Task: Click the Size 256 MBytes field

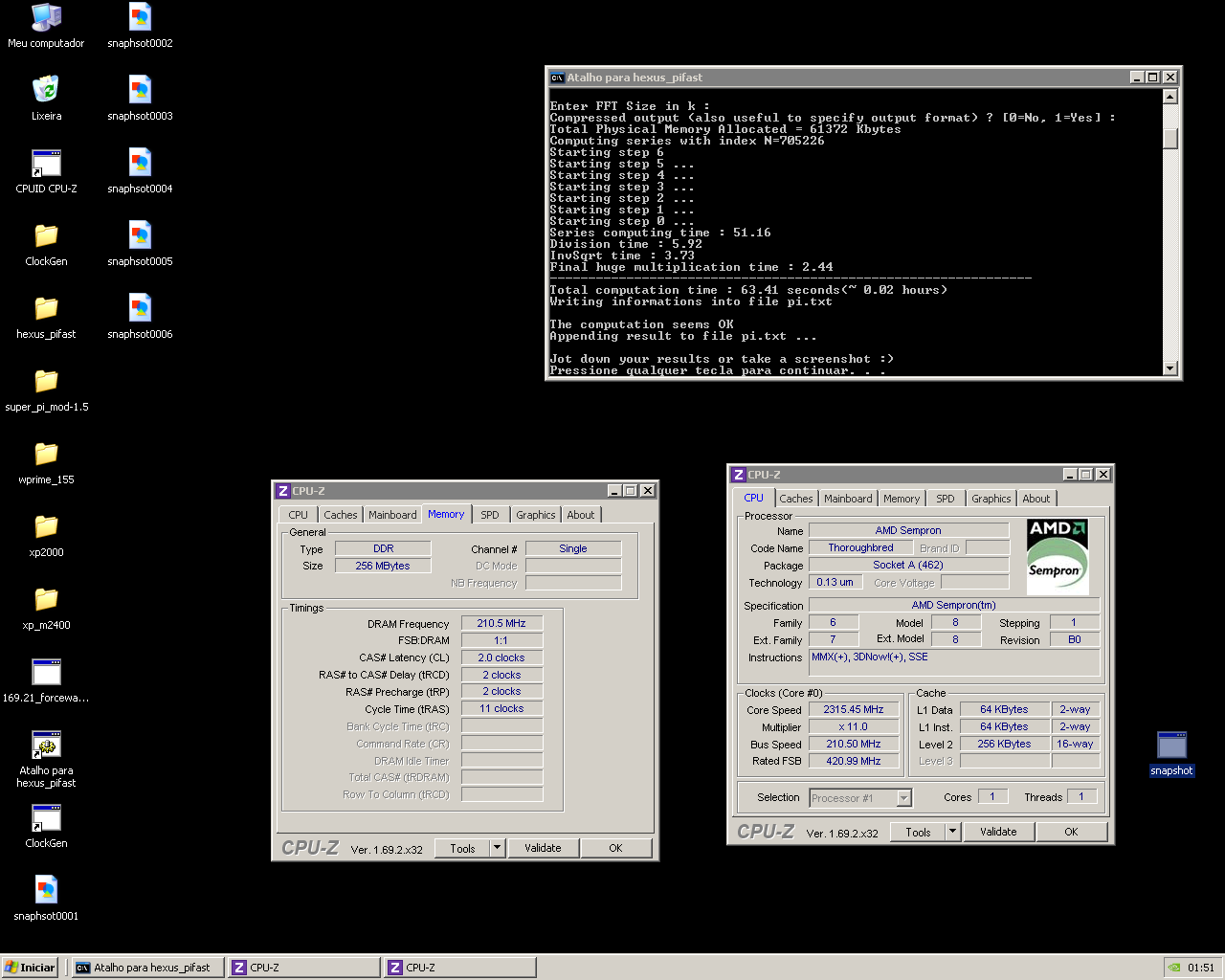Action: [x=383, y=566]
